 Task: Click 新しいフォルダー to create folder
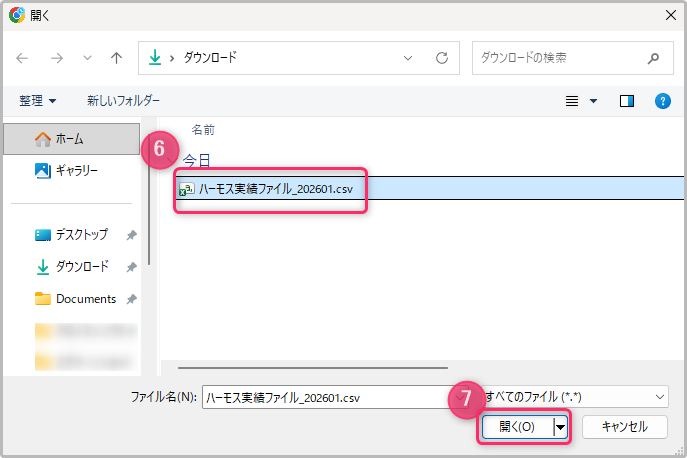123,101
